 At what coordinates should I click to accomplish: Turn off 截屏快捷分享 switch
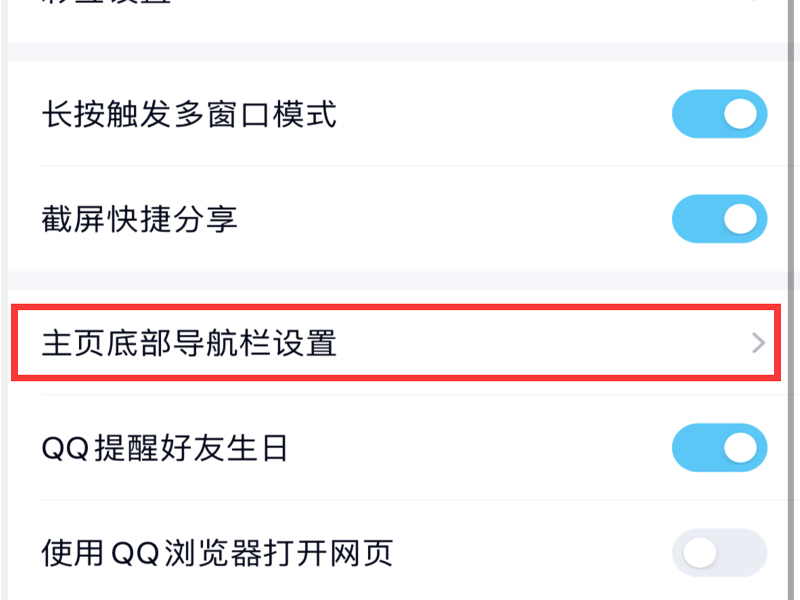pos(719,219)
